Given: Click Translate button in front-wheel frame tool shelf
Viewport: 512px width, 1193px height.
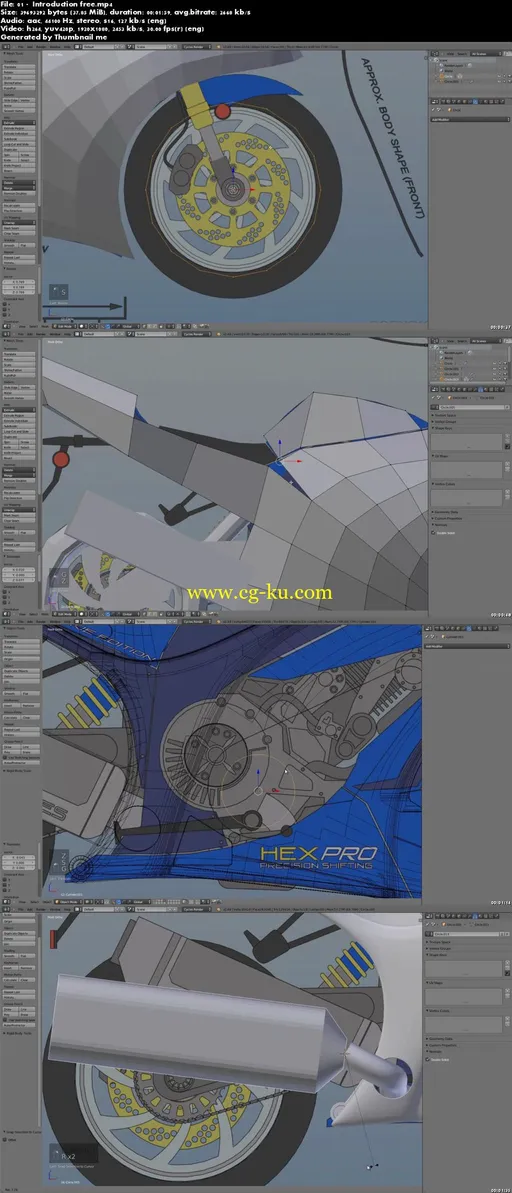Looking at the screenshot, I should click(19, 67).
